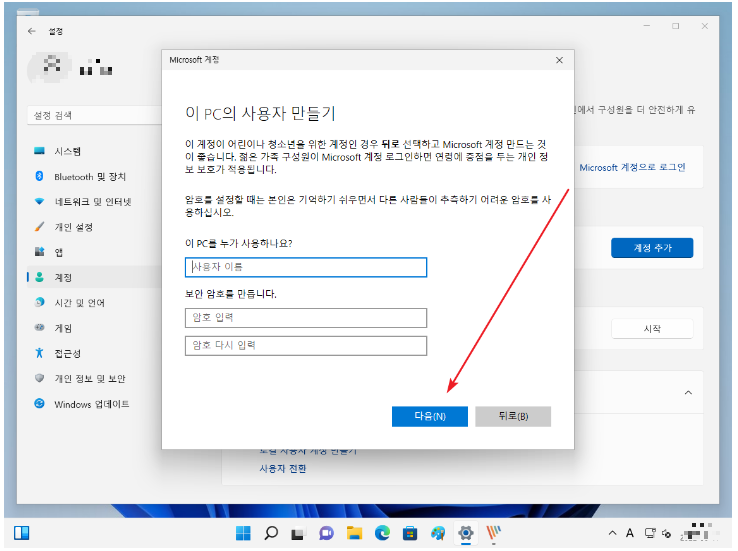Click the 암호 다시 입력 field
This screenshot has height=551, width=738.
click(x=306, y=345)
